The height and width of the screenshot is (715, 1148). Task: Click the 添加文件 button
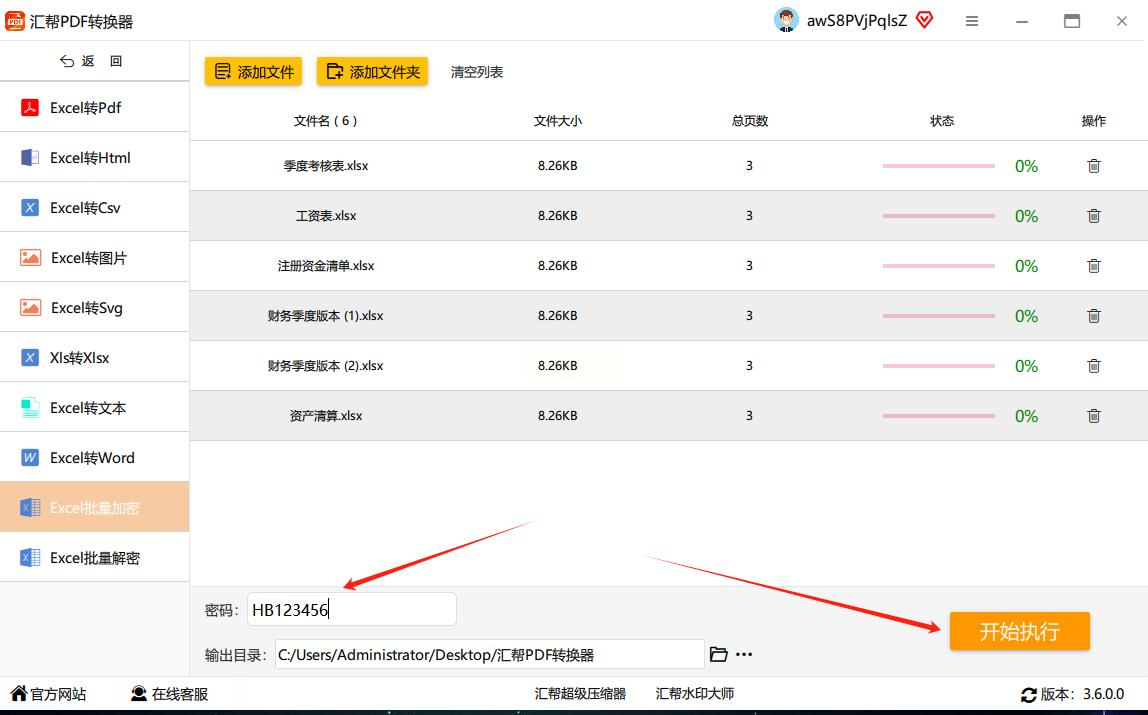coord(253,72)
